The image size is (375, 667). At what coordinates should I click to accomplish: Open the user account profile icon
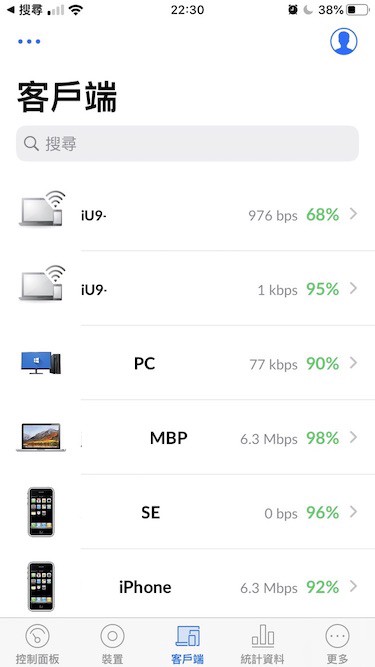tap(344, 41)
